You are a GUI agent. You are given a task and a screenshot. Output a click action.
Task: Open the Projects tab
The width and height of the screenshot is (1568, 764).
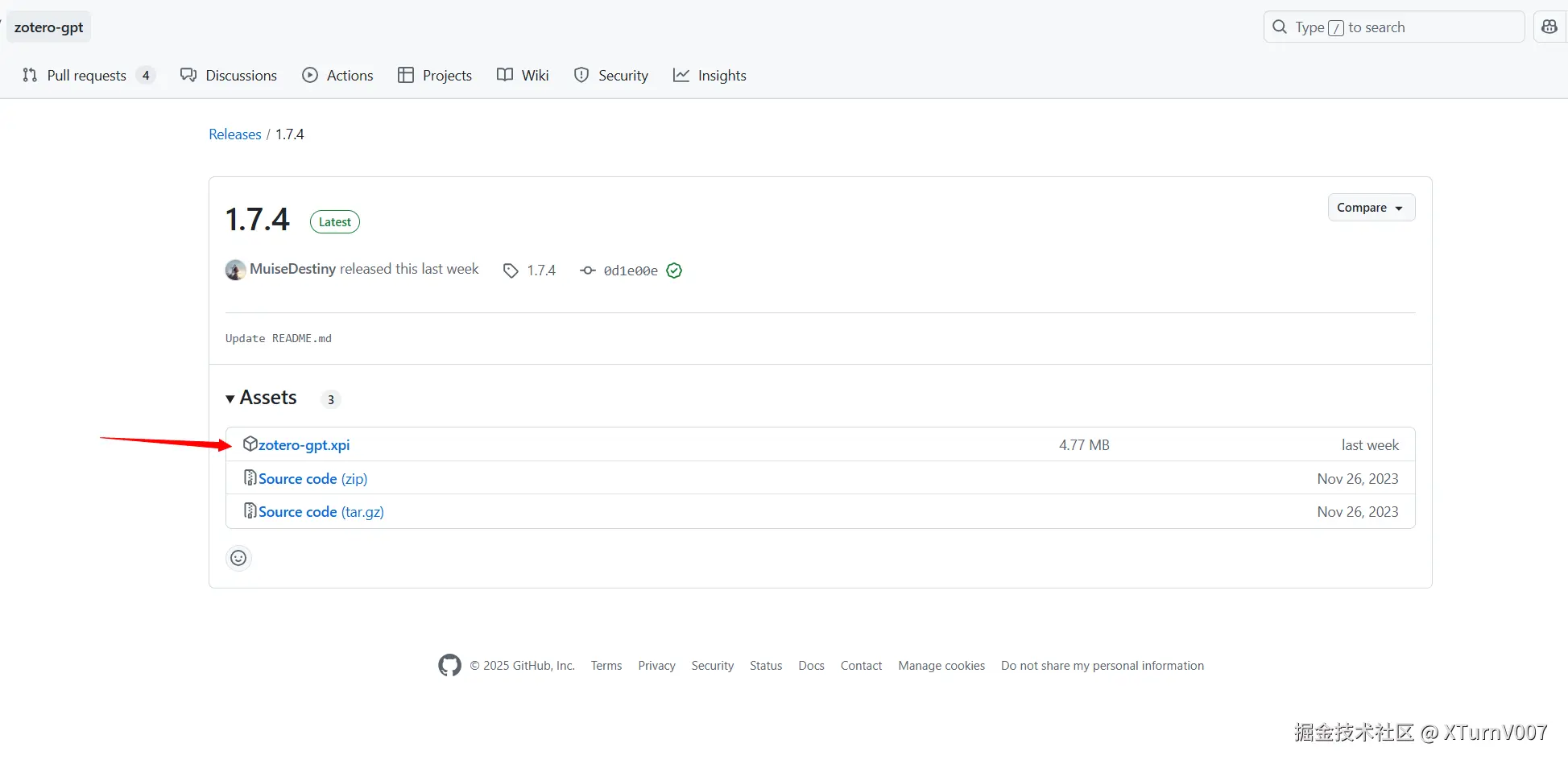pos(435,76)
